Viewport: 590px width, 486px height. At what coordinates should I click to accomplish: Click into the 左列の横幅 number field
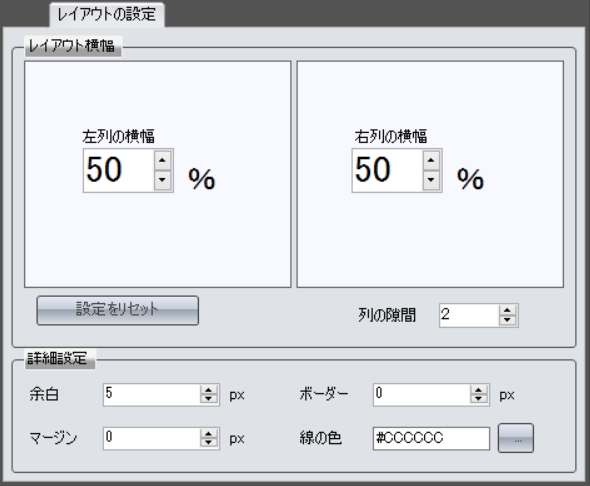click(119, 170)
